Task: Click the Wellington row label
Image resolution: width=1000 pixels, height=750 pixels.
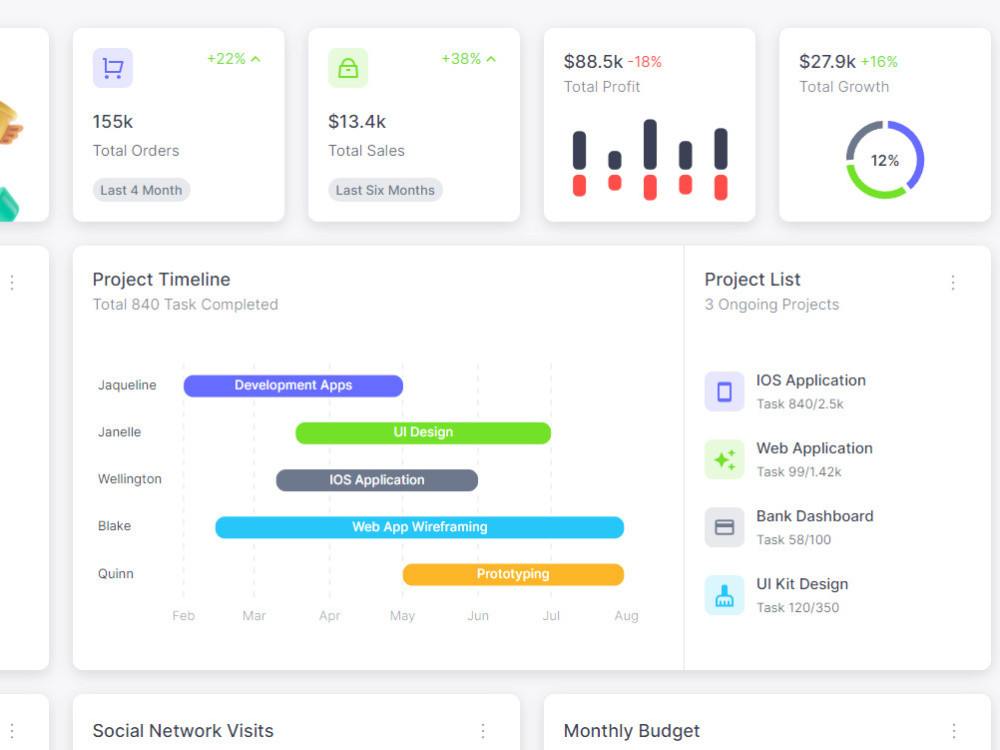Action: tap(129, 479)
